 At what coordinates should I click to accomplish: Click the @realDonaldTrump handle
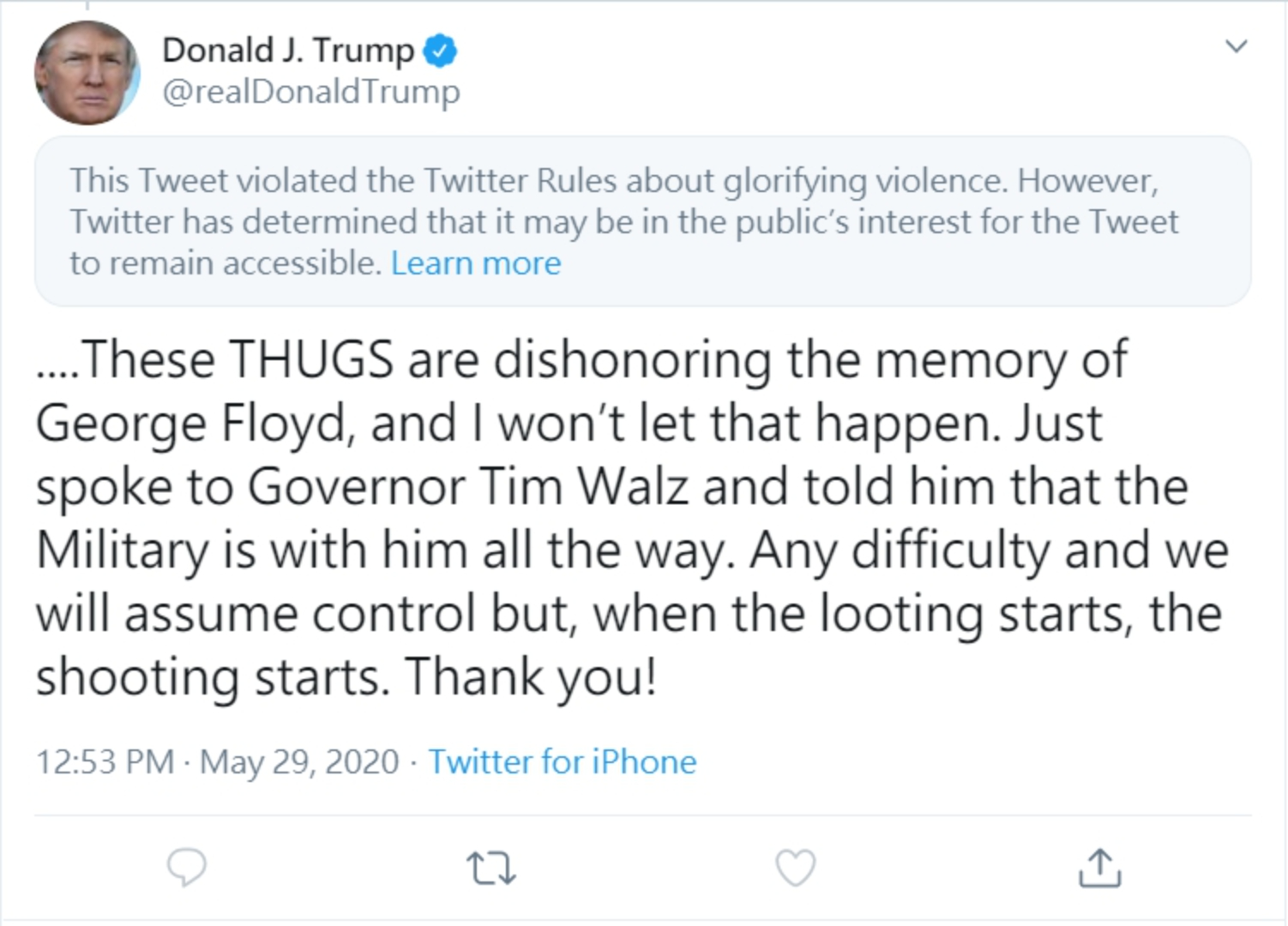click(310, 92)
